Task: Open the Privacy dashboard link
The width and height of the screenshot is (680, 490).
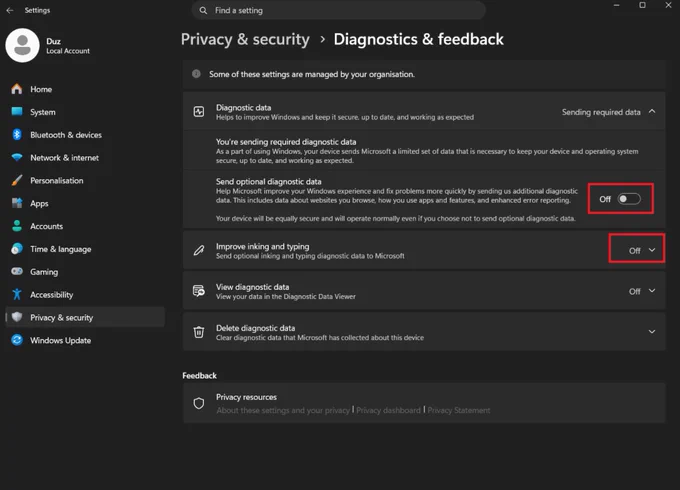Action: click(388, 410)
